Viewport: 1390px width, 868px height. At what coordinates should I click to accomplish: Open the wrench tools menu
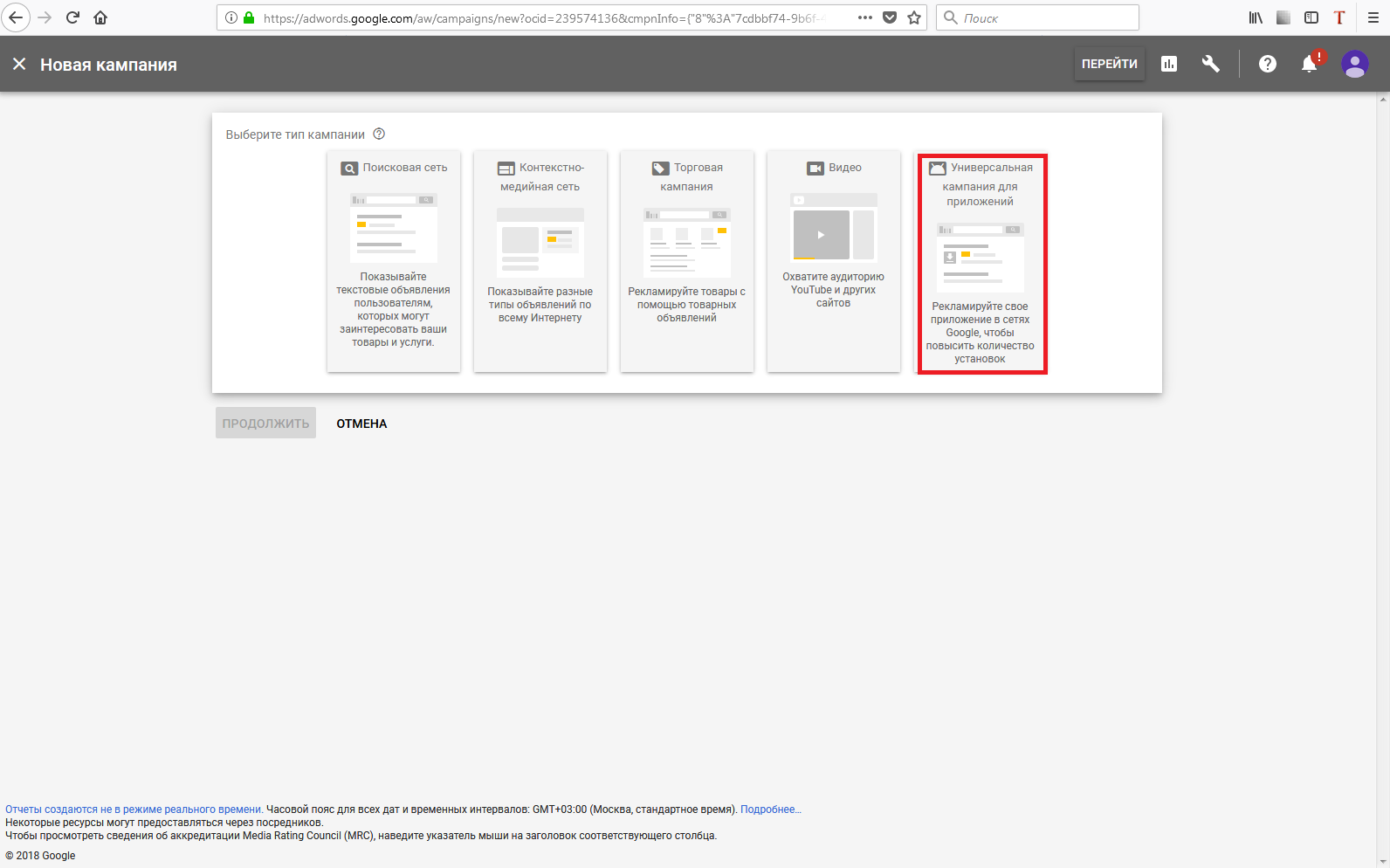pyautogui.click(x=1210, y=64)
